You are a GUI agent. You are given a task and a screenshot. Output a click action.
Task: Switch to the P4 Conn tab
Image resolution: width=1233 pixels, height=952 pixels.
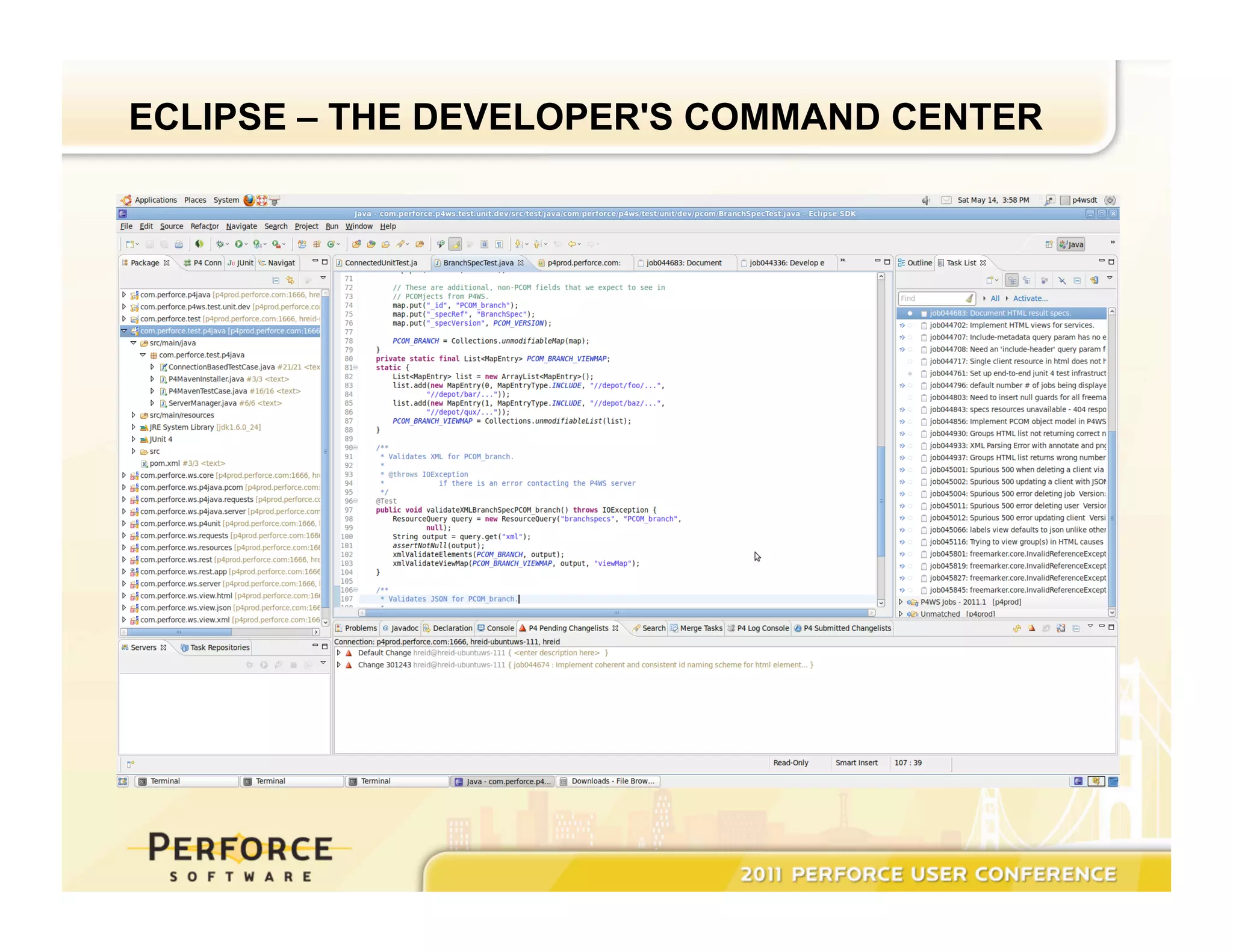[202, 263]
